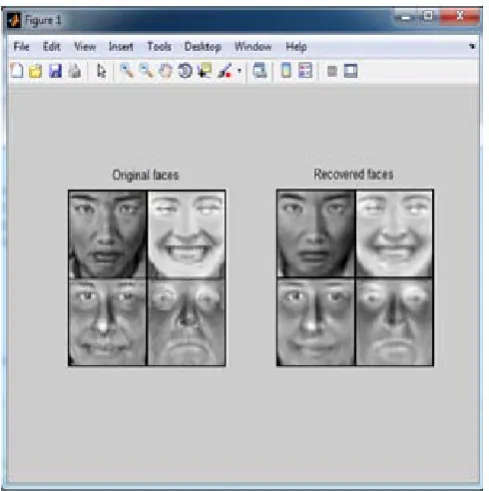Screen dimensions: 489x491
Task: Select the Edit Plot arrow tool
Action: [101, 71]
